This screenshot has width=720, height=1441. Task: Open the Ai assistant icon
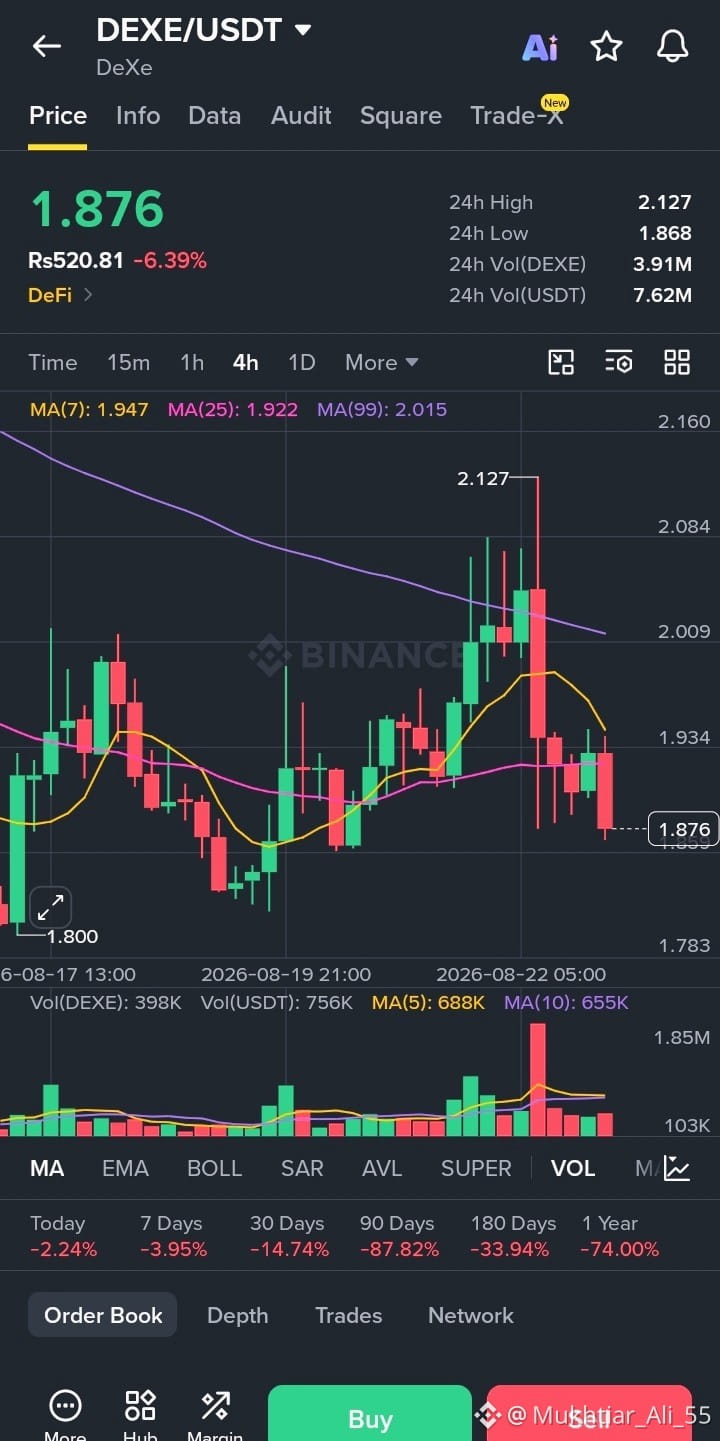tap(540, 47)
